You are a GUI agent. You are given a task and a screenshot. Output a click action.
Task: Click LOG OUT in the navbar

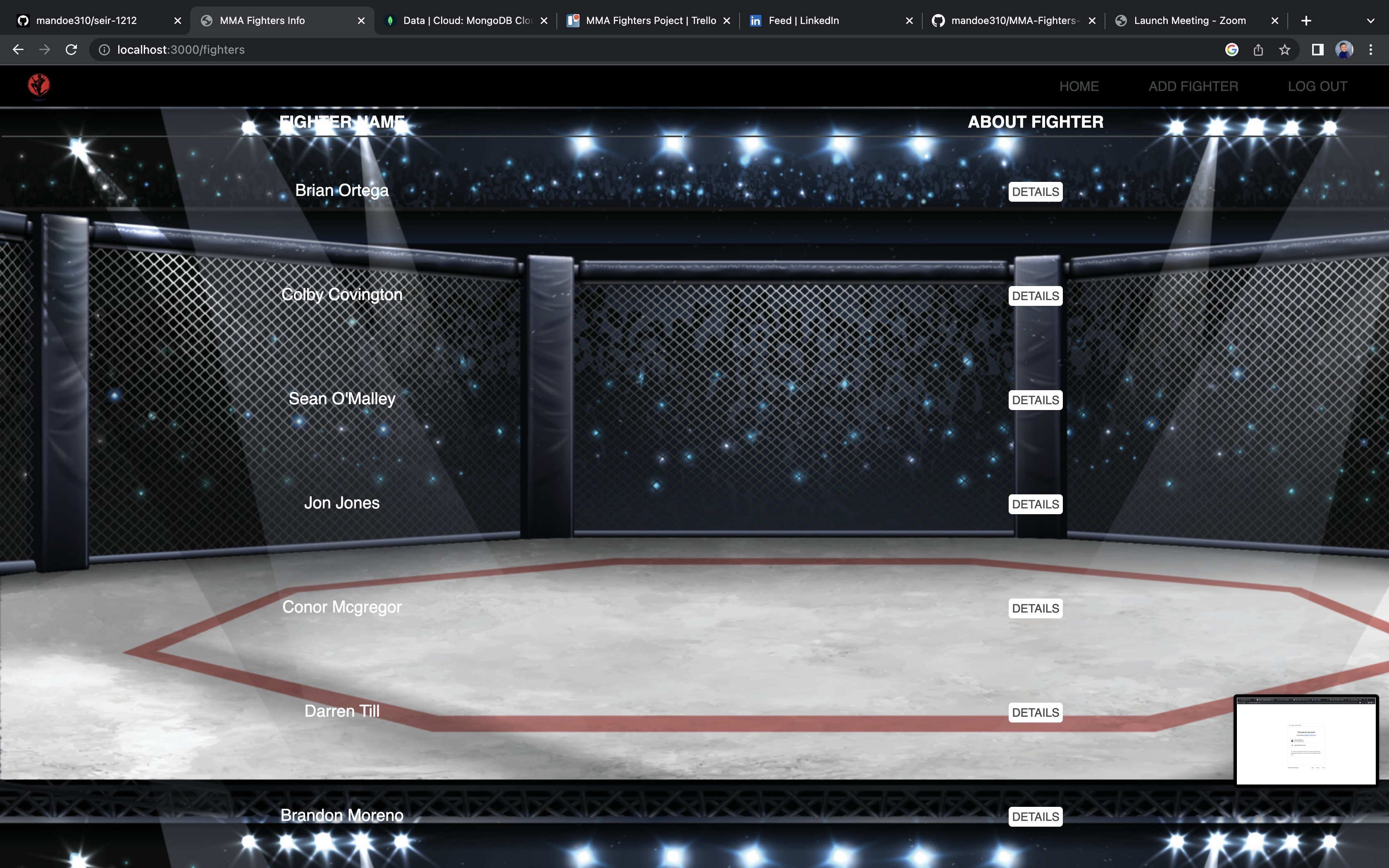(x=1317, y=86)
